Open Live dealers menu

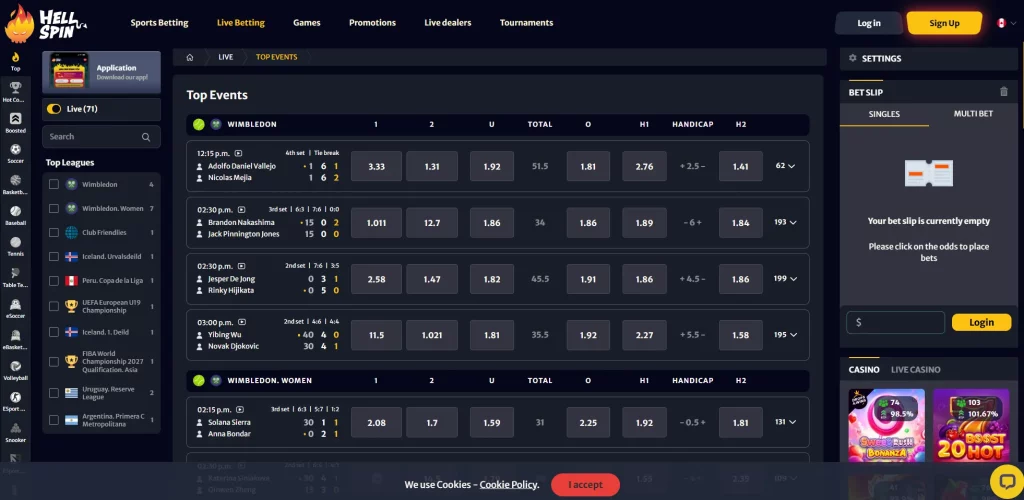pyautogui.click(x=447, y=23)
